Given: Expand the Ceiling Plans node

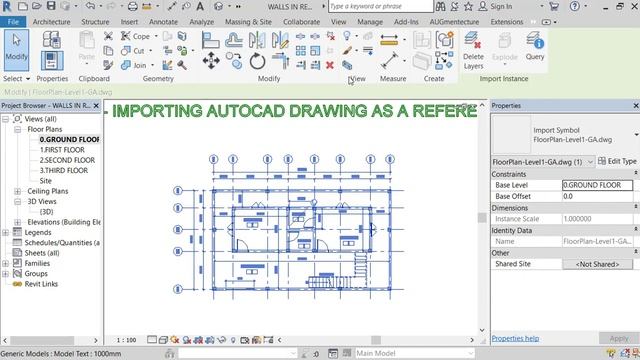Looking at the screenshot, I should coord(18,191).
